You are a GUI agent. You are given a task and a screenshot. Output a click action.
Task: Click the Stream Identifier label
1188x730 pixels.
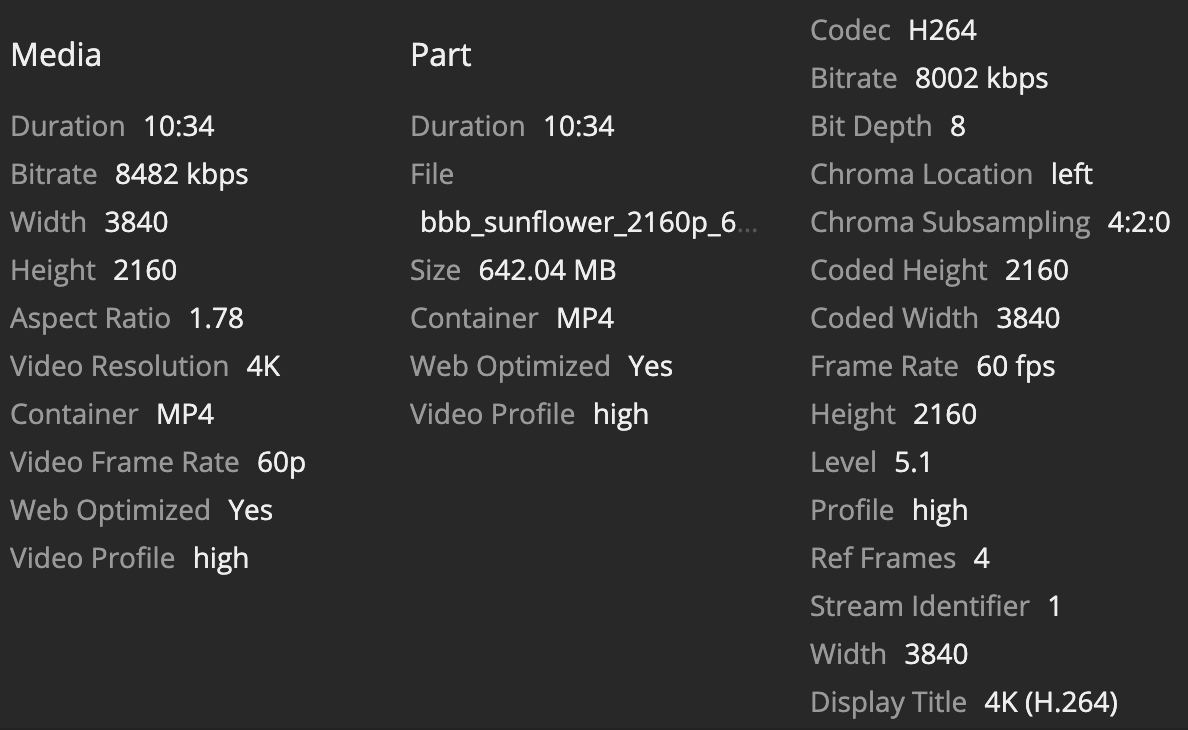[919, 606]
